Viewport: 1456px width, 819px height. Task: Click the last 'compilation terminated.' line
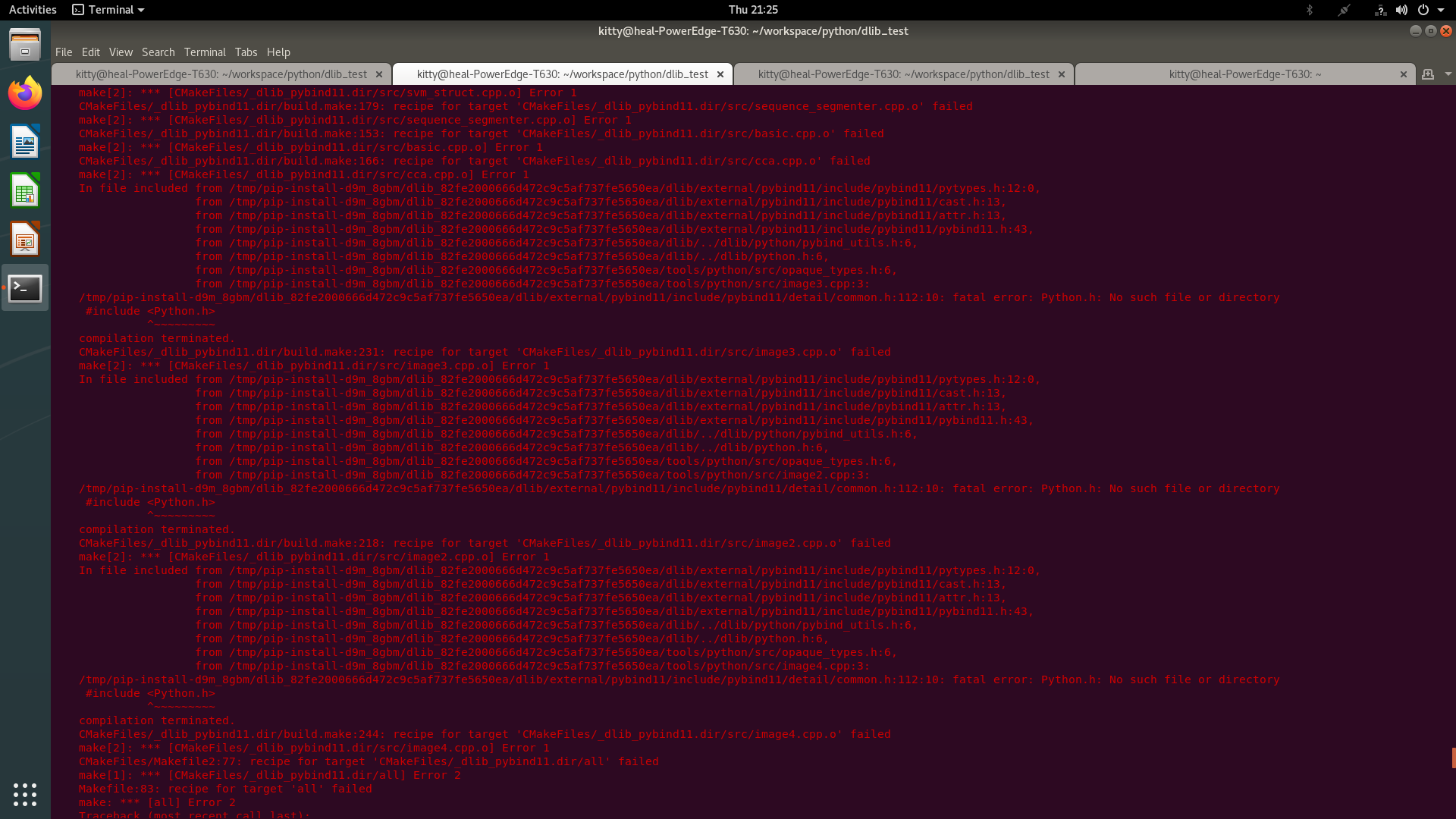[157, 720]
